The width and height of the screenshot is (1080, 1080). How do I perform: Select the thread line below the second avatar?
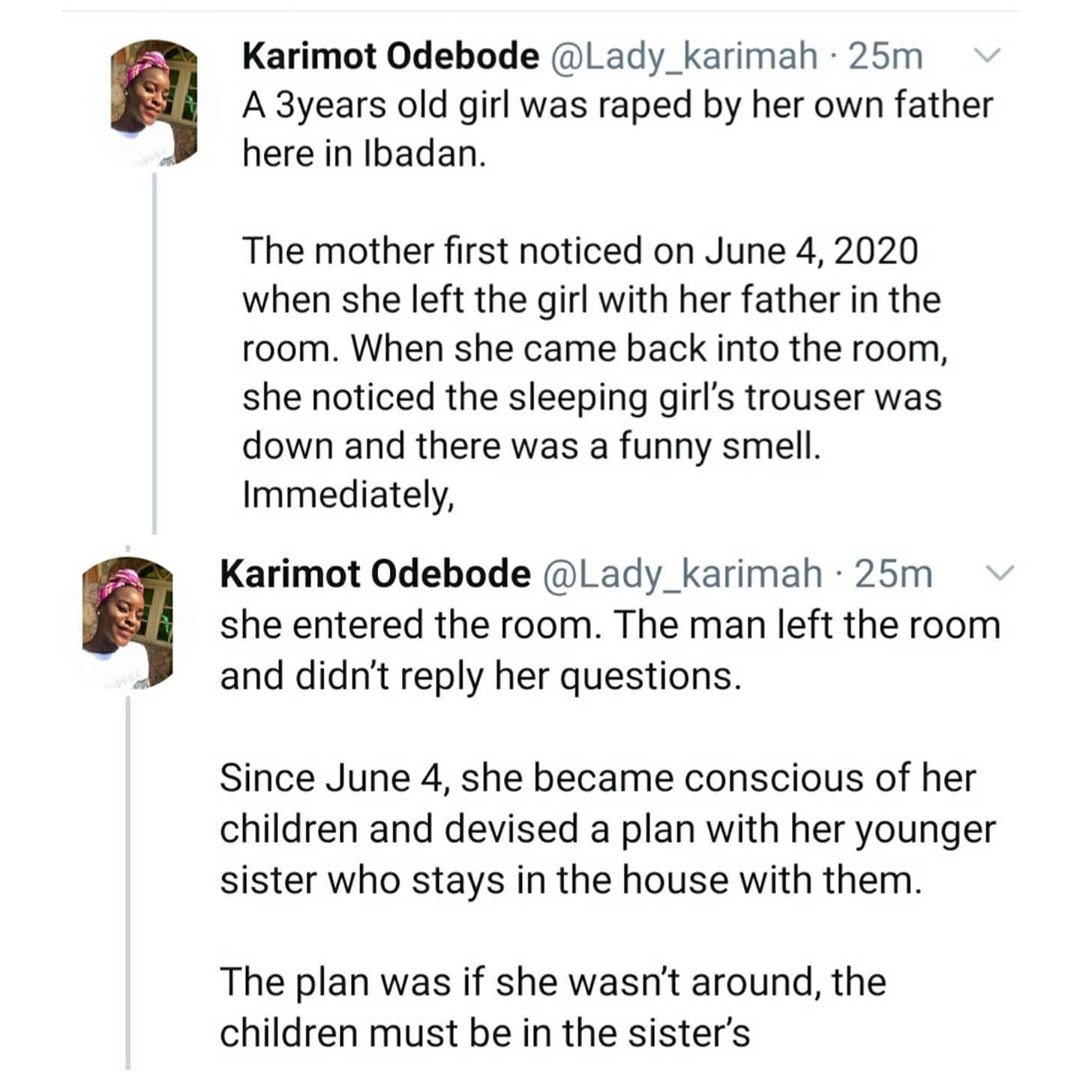128,882
